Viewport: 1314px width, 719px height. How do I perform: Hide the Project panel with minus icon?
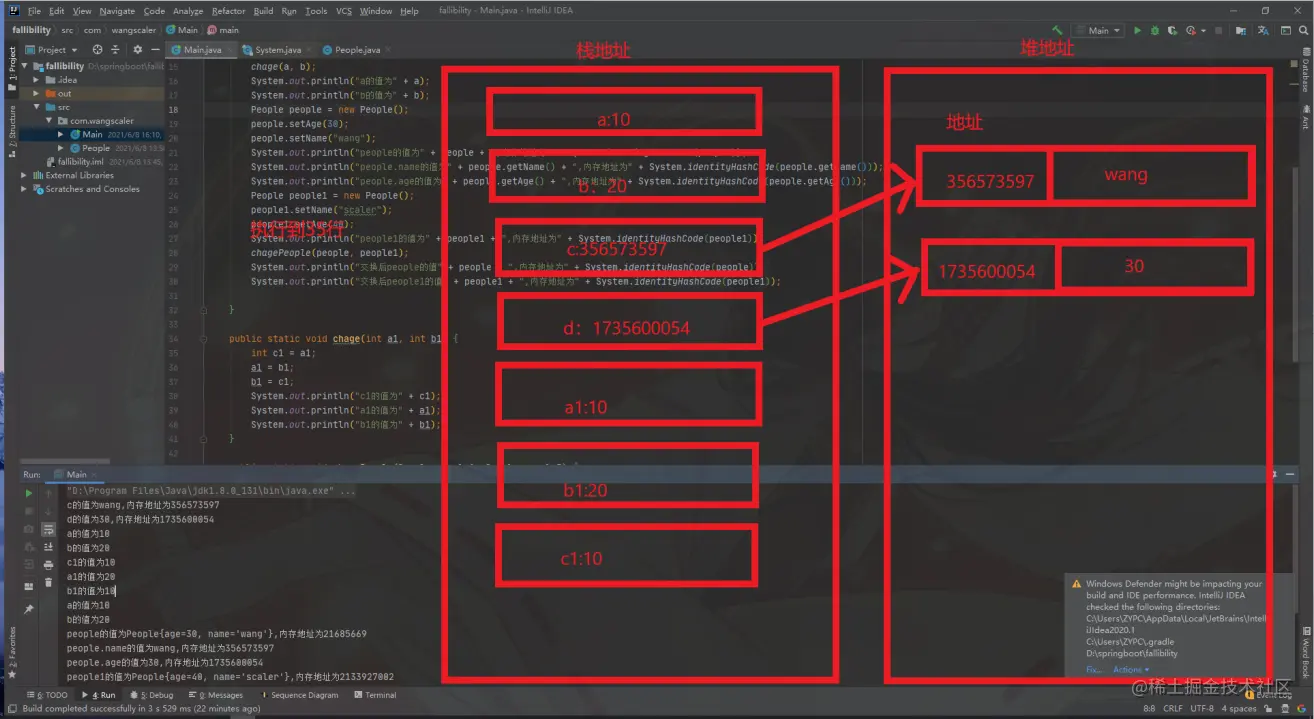(x=155, y=49)
